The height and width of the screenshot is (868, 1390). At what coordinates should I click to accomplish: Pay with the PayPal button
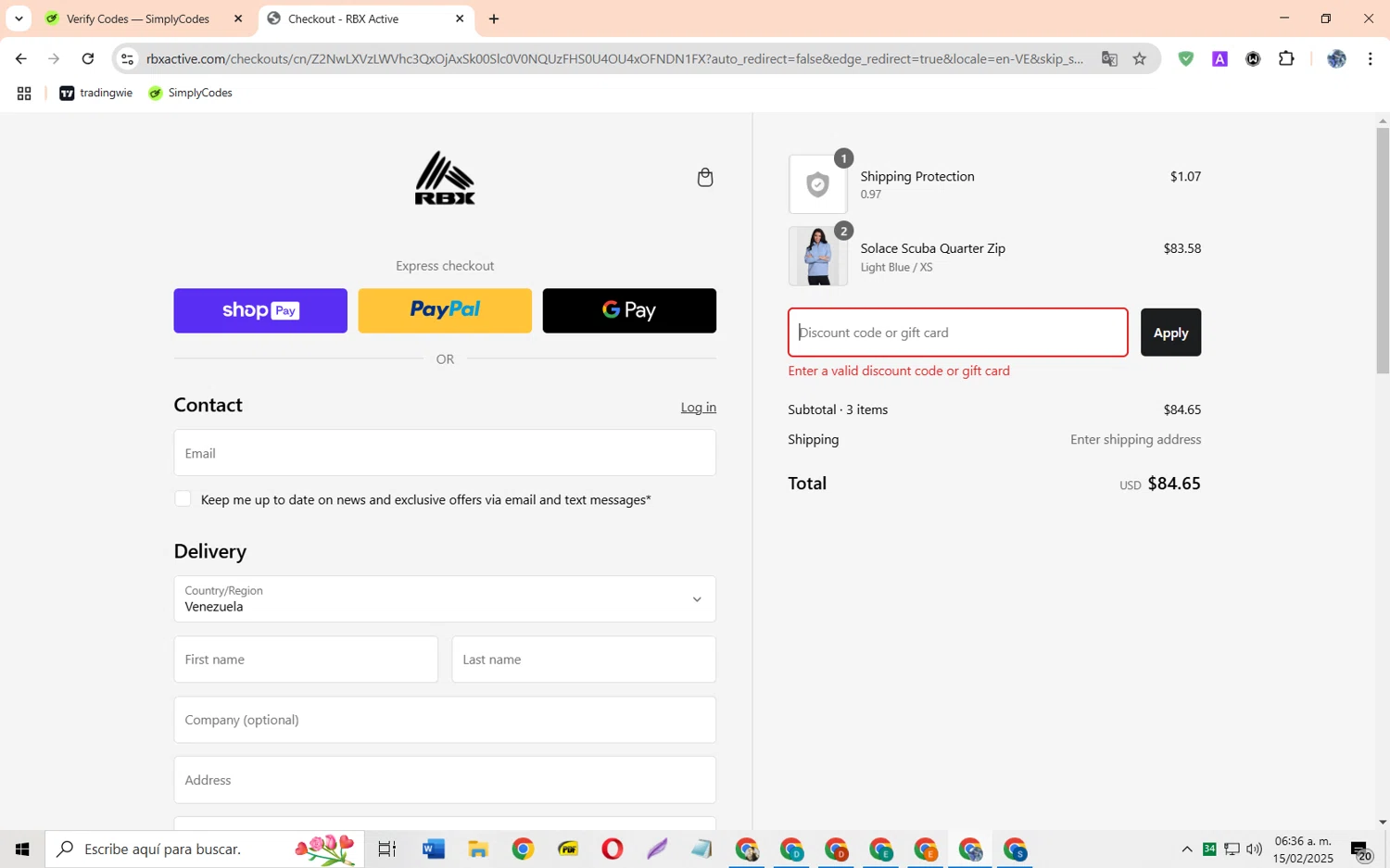click(445, 310)
